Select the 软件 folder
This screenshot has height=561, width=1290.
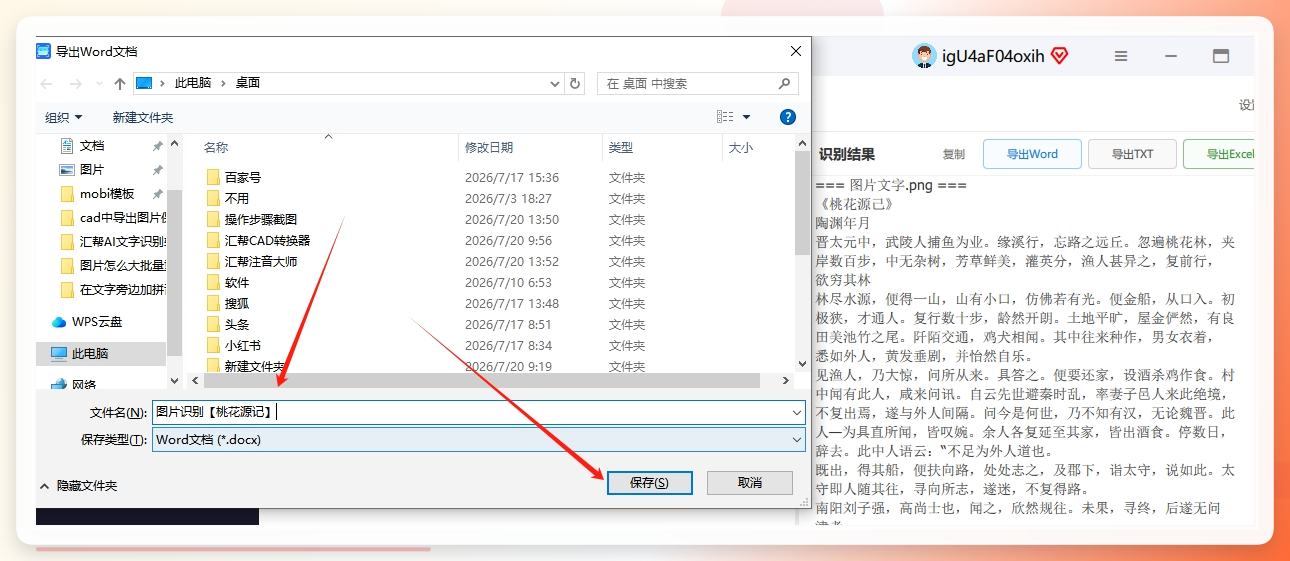pos(237,282)
